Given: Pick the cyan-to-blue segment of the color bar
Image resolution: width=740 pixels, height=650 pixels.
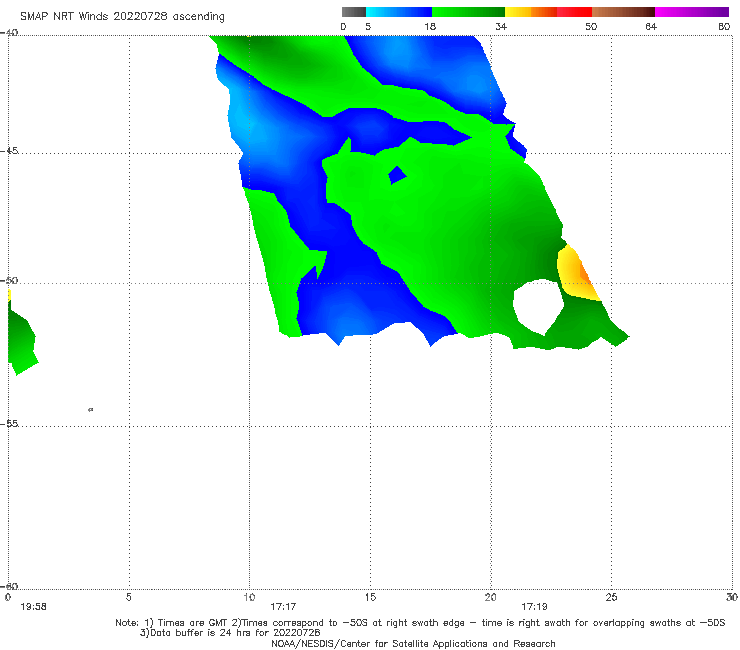Looking at the screenshot, I should pyautogui.click(x=399, y=12).
